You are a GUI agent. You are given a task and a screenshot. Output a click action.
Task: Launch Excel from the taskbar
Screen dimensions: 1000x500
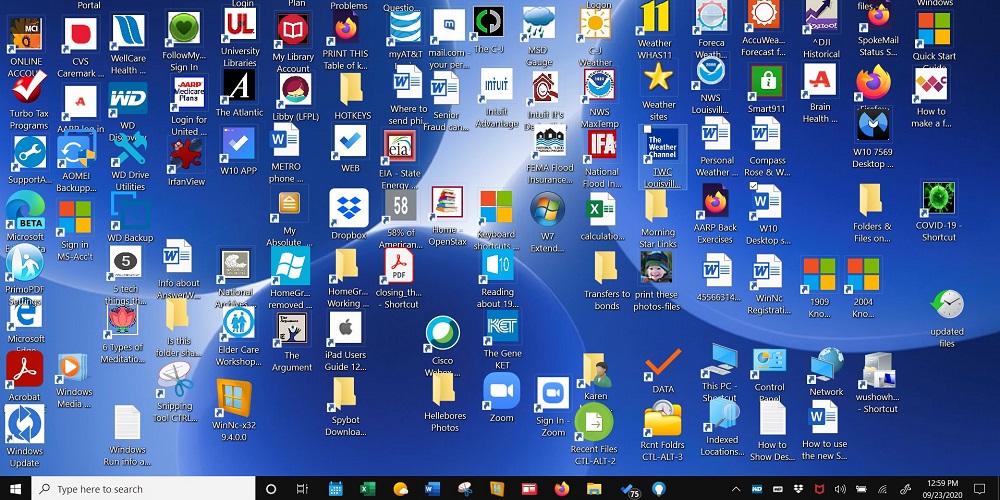[x=367, y=489]
